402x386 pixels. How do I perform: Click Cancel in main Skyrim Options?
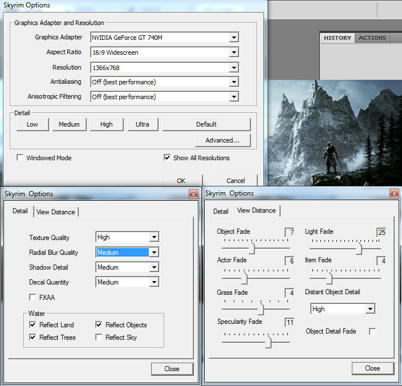[236, 180]
